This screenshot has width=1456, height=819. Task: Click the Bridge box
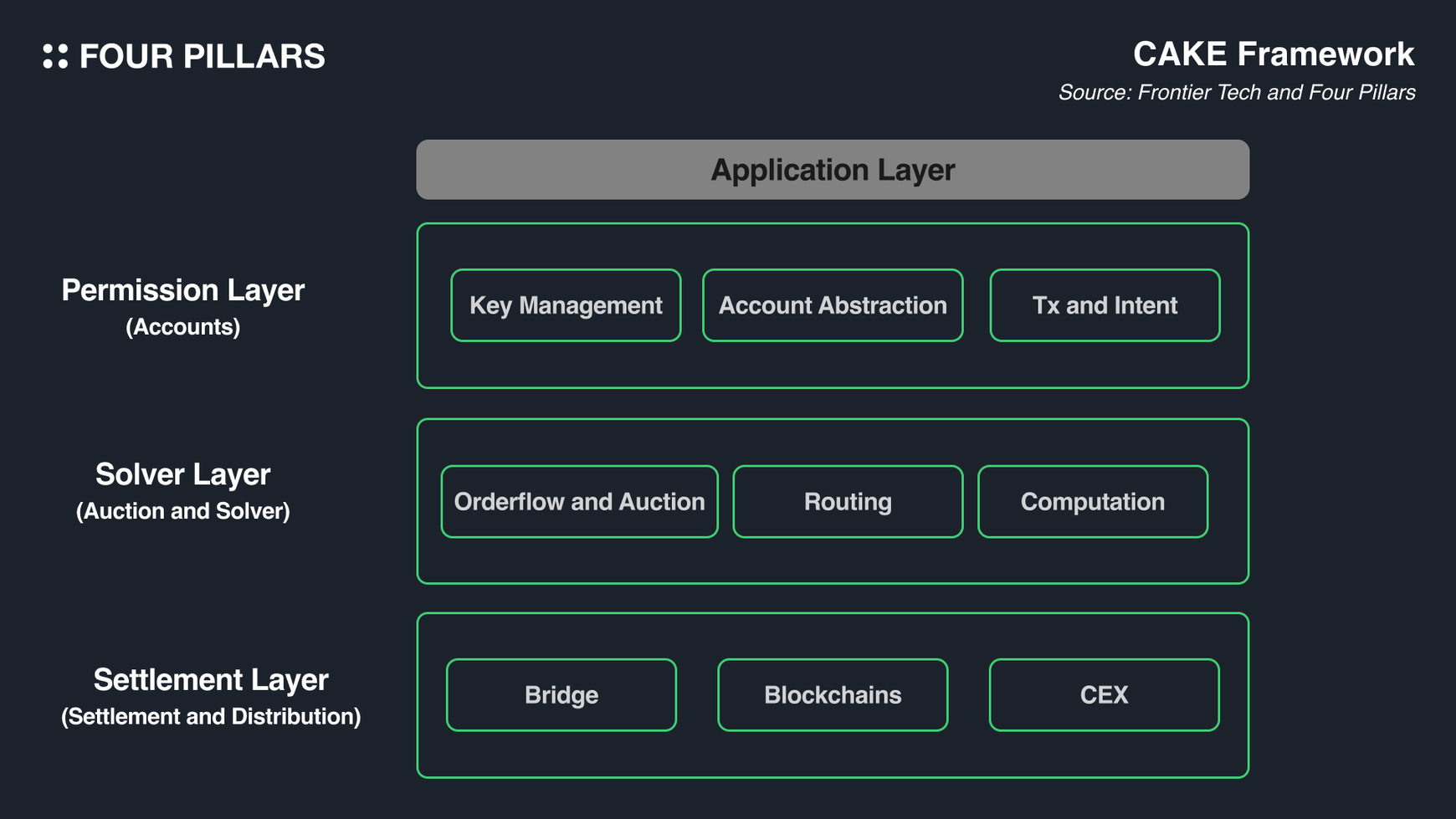[x=561, y=695]
